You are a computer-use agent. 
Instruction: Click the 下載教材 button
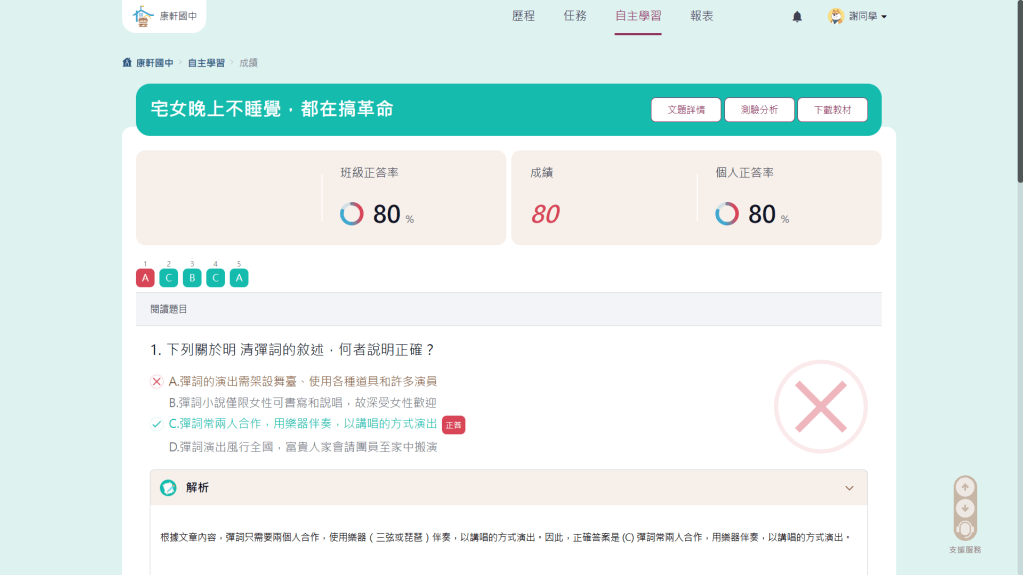(832, 110)
